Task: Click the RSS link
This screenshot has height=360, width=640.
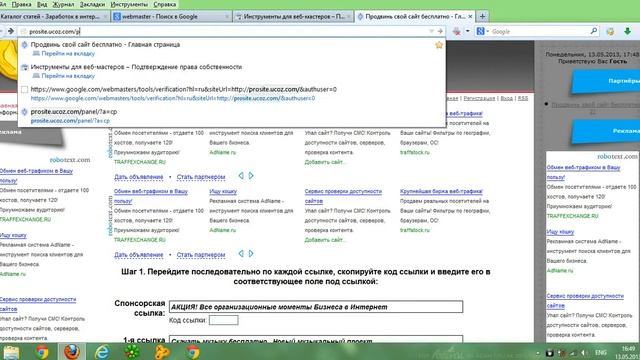Action: point(523,98)
